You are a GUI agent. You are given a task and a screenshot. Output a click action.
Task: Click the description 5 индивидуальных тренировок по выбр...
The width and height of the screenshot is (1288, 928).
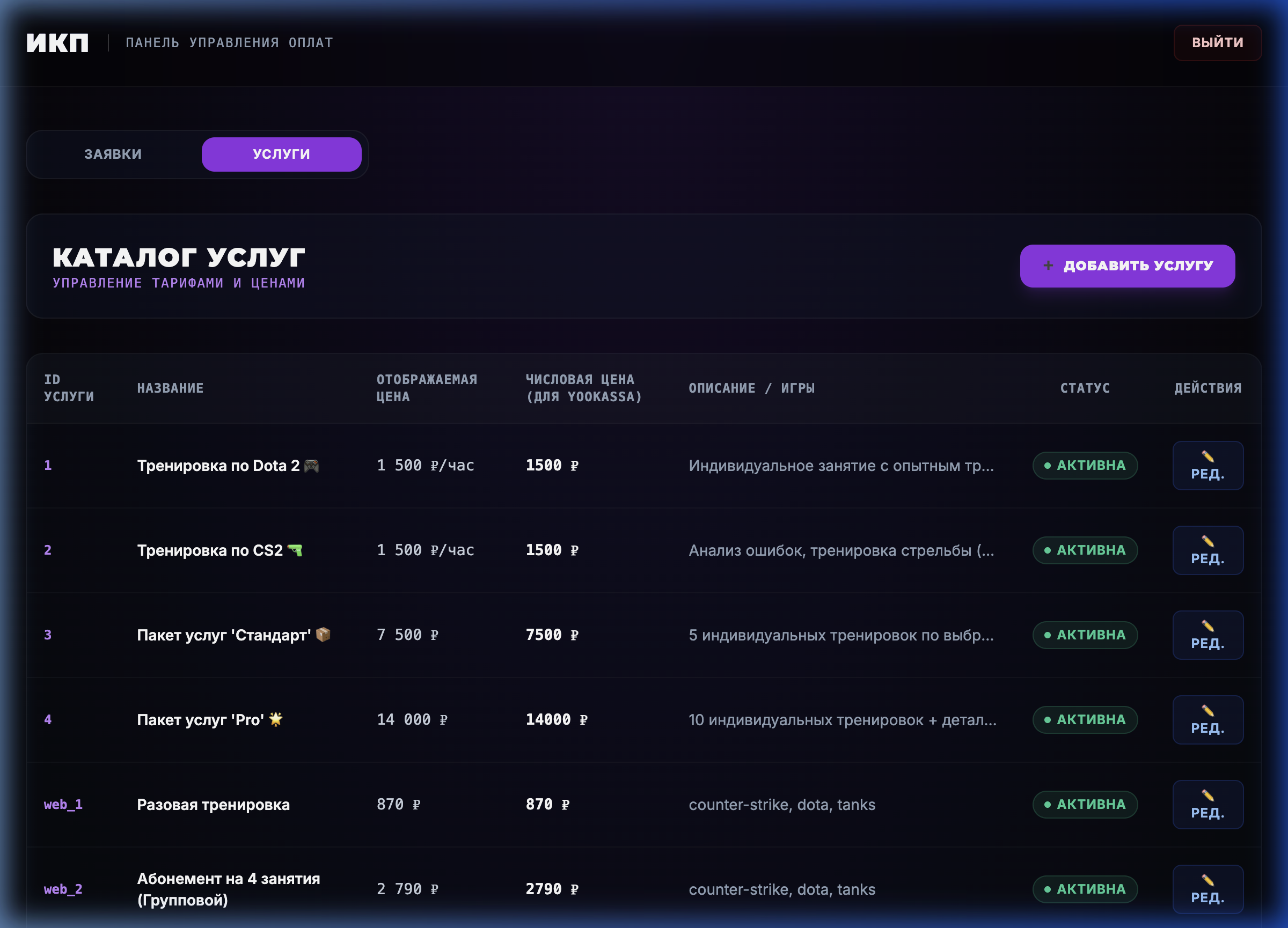(841, 635)
